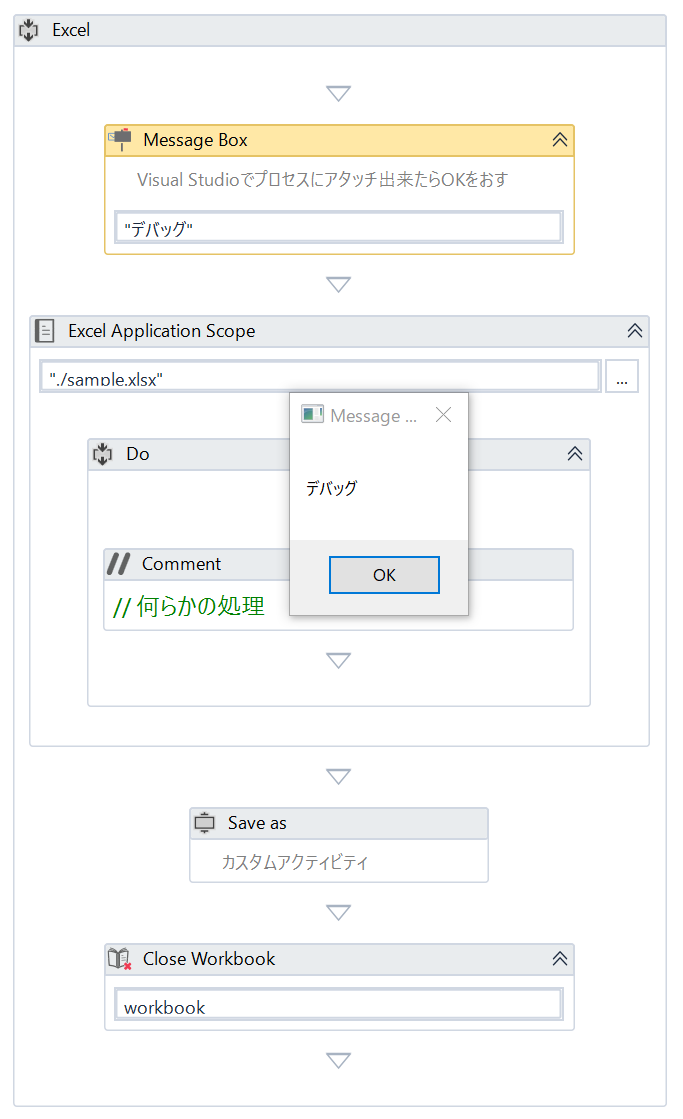Select the Message Box title text
This screenshot has width=683, height=1119.
[196, 140]
